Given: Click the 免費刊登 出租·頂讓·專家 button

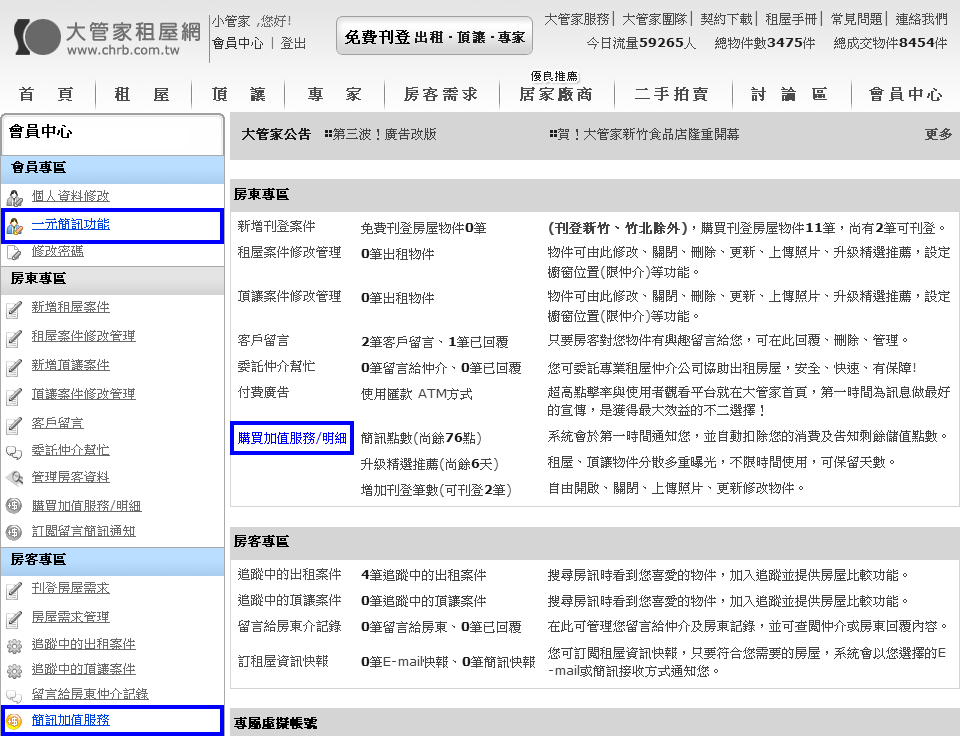Looking at the screenshot, I should pyautogui.click(x=435, y=37).
